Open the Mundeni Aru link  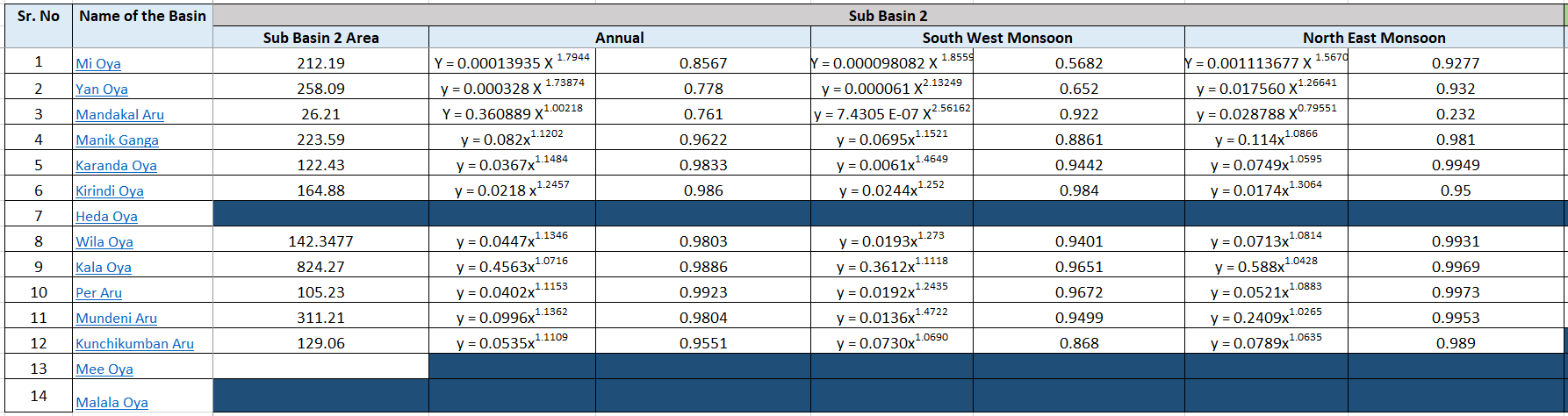[x=116, y=319]
